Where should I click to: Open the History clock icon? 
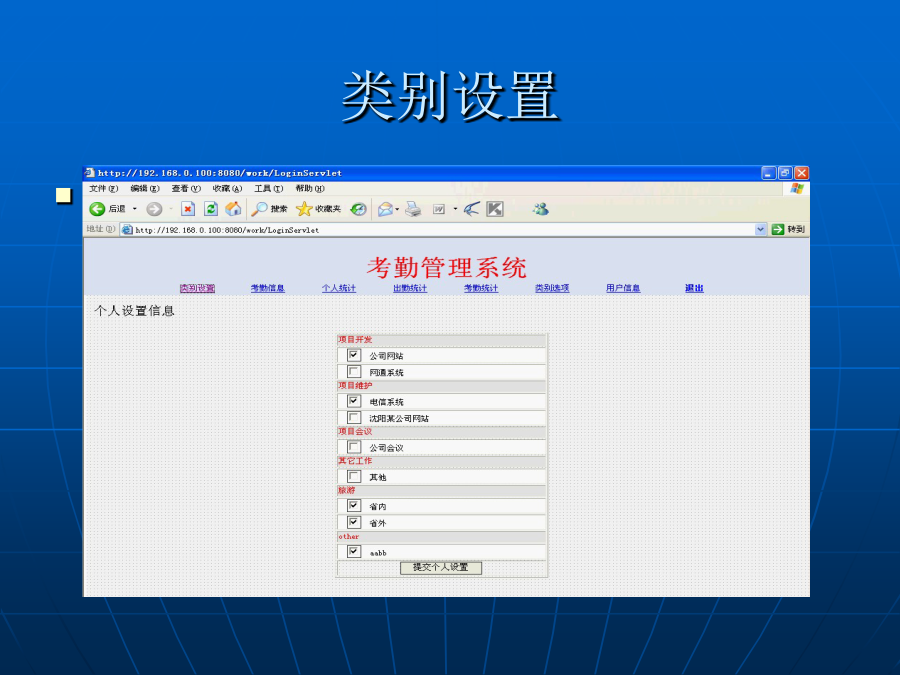coord(359,209)
